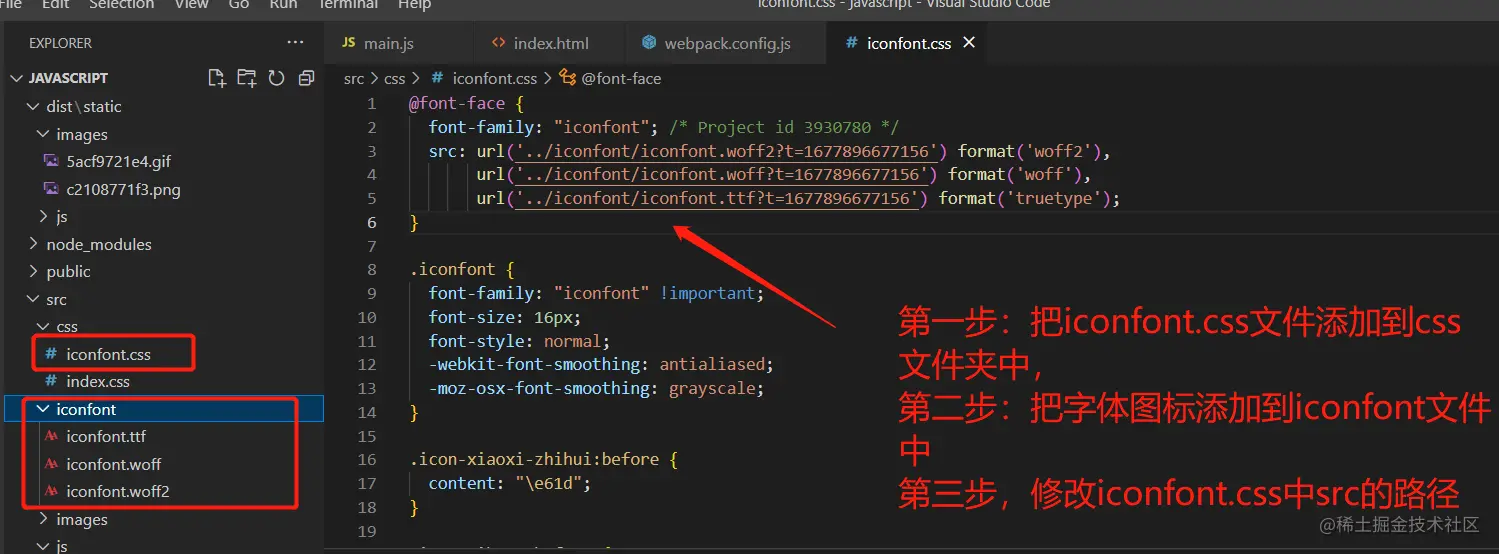Switch to main.js tab
Viewport: 1499px width, 554px height.
[x=389, y=43]
